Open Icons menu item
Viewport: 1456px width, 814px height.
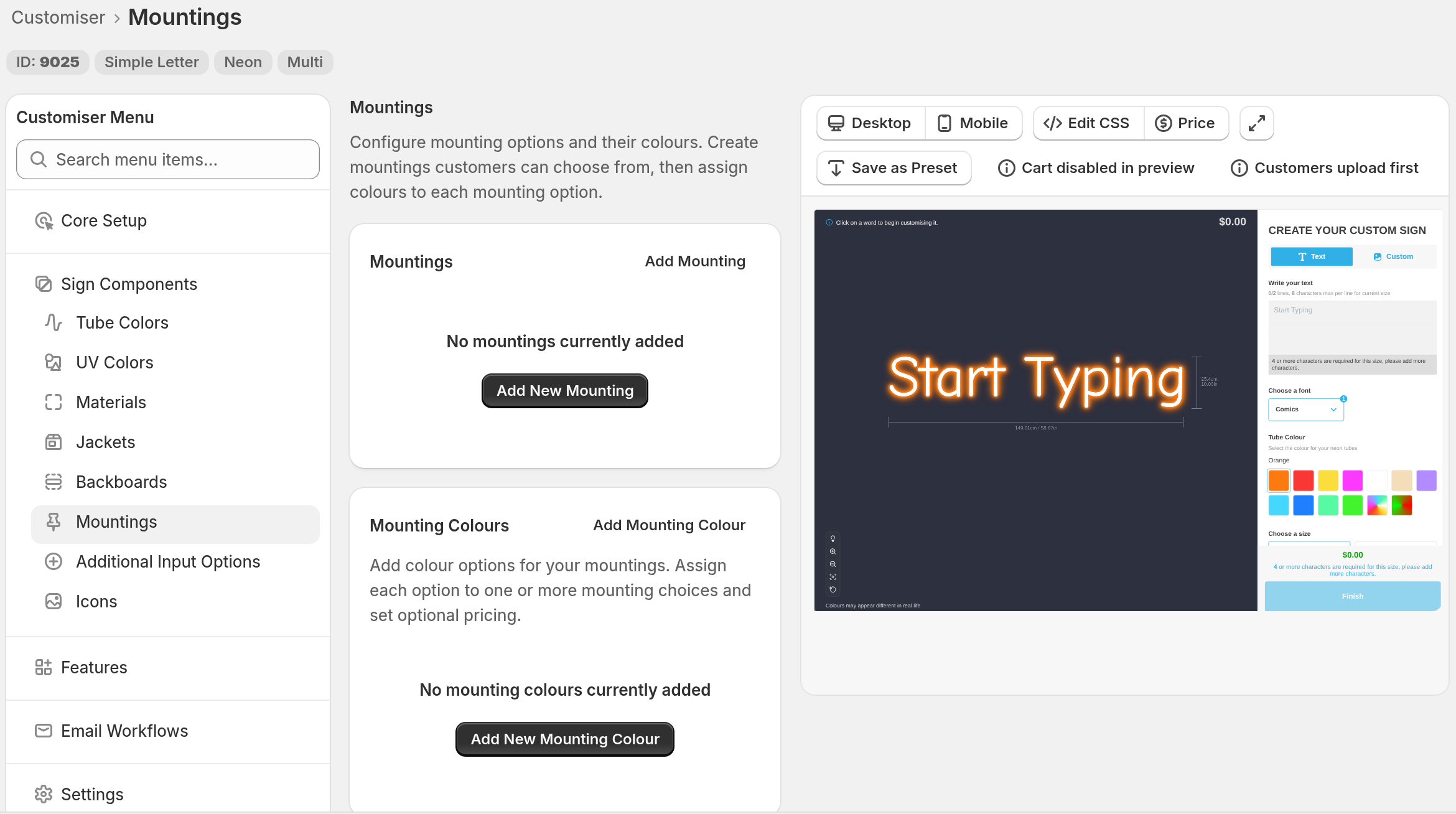[x=175, y=601]
